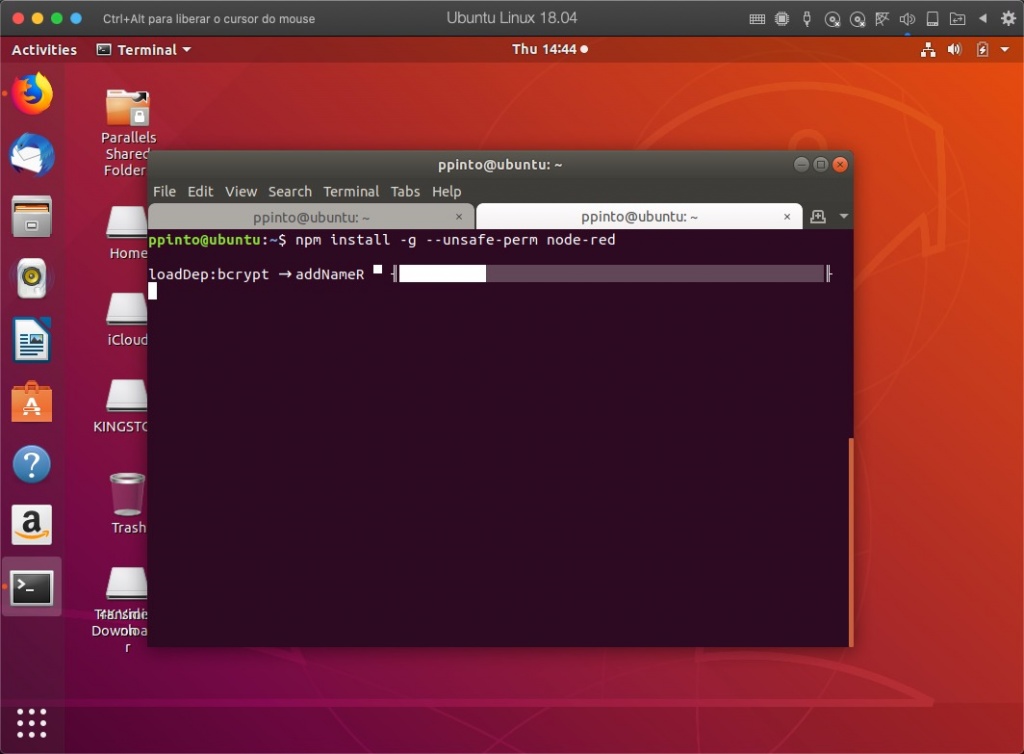This screenshot has height=754, width=1024.
Task: Launch Amazon from the dock
Action: click(x=32, y=525)
